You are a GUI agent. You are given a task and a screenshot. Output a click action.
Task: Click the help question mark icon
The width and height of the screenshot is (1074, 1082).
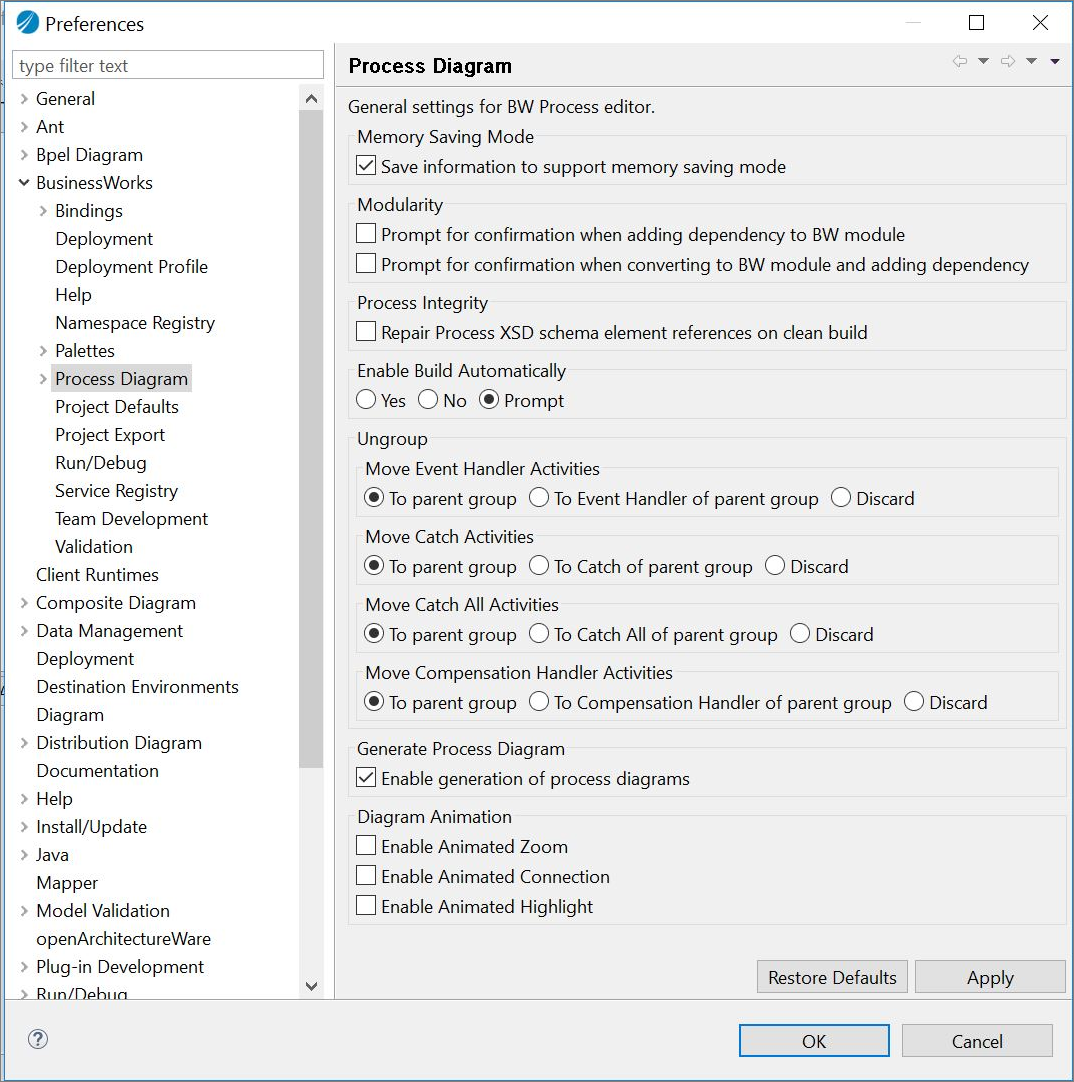click(x=38, y=1039)
